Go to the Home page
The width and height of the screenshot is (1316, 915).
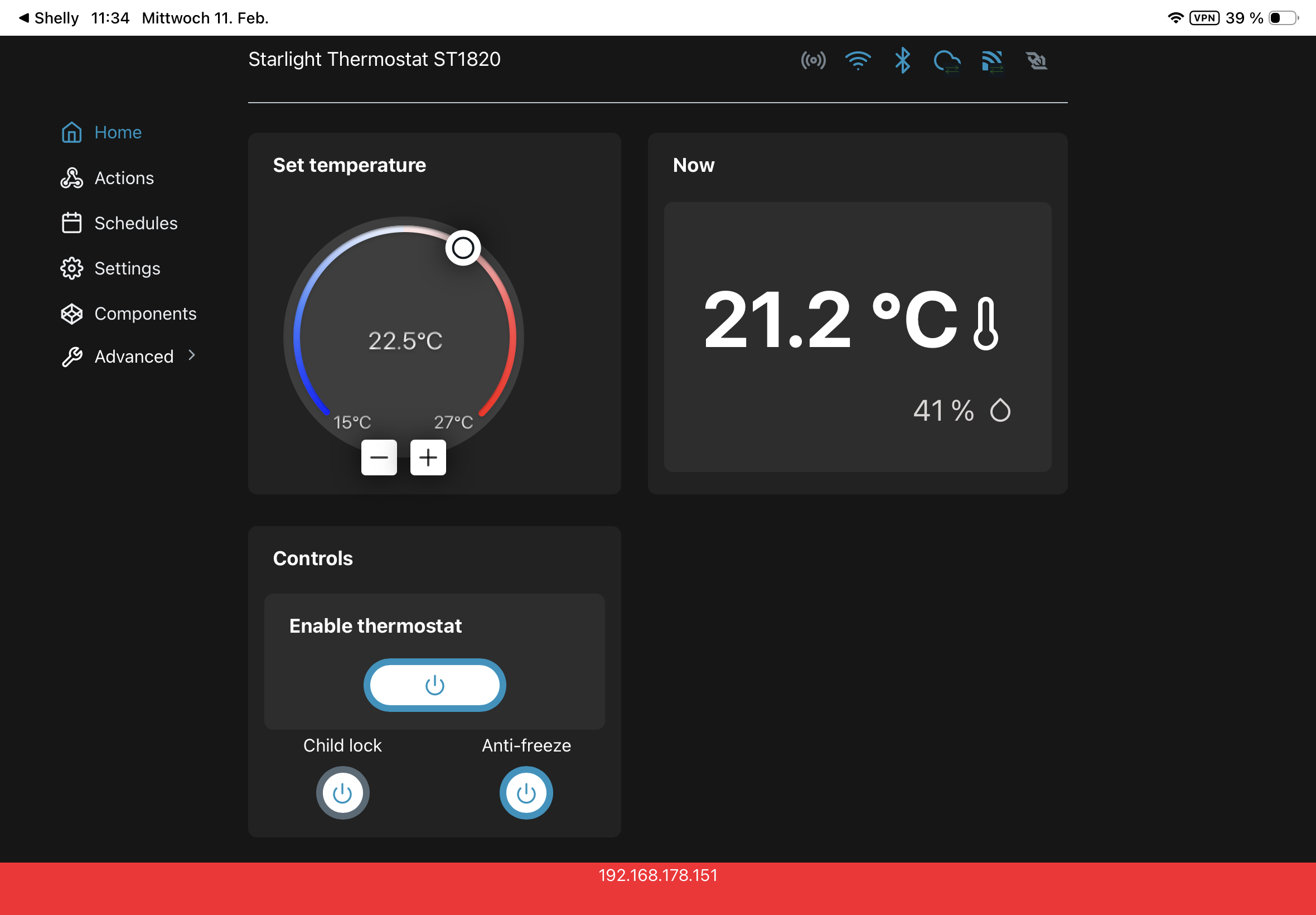click(118, 132)
